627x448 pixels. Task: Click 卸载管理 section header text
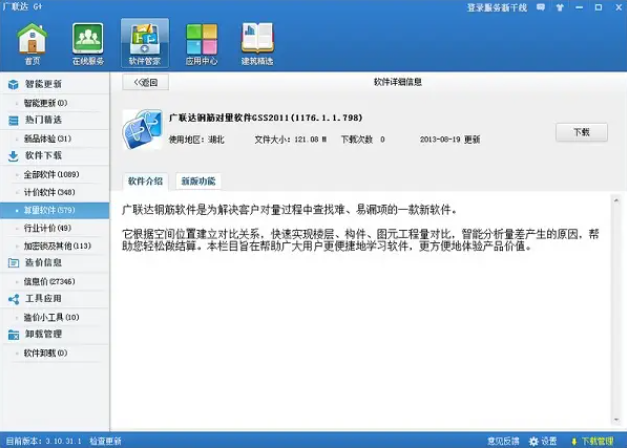43,334
